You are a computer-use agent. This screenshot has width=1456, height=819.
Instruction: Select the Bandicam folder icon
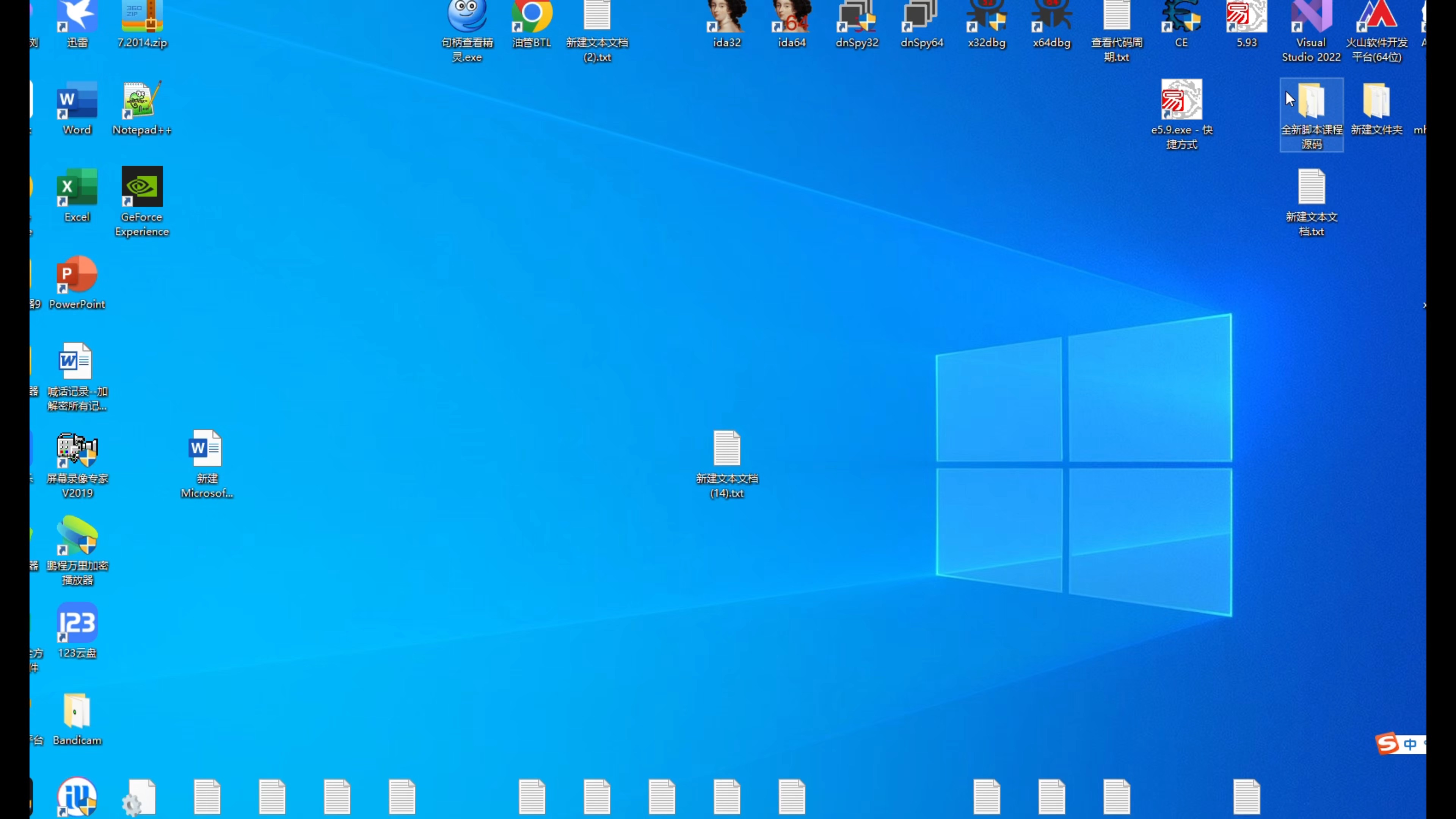click(x=77, y=711)
